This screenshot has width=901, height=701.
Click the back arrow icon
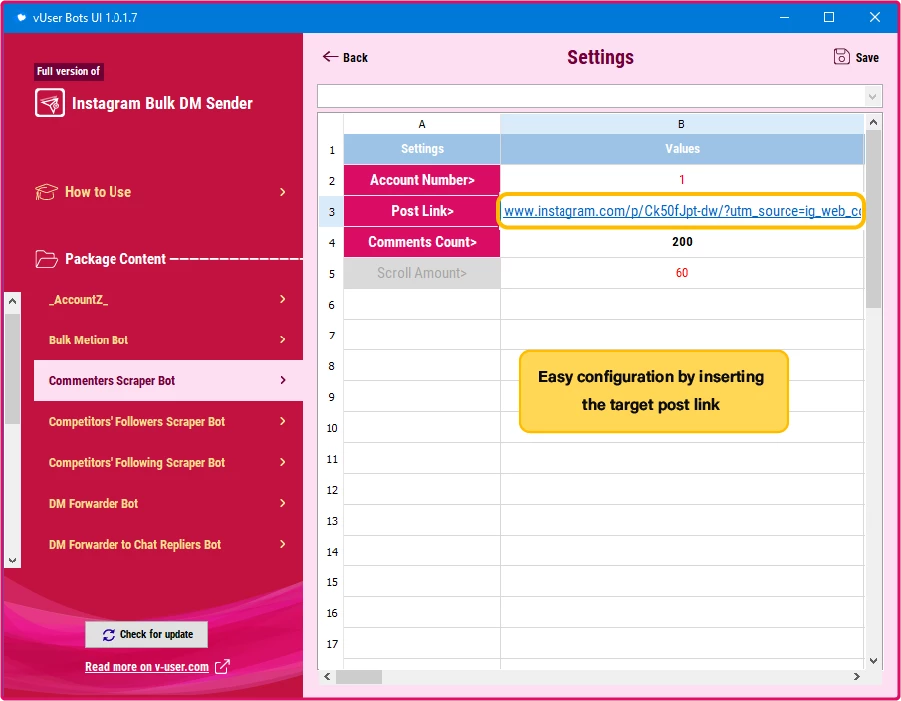[x=330, y=56]
